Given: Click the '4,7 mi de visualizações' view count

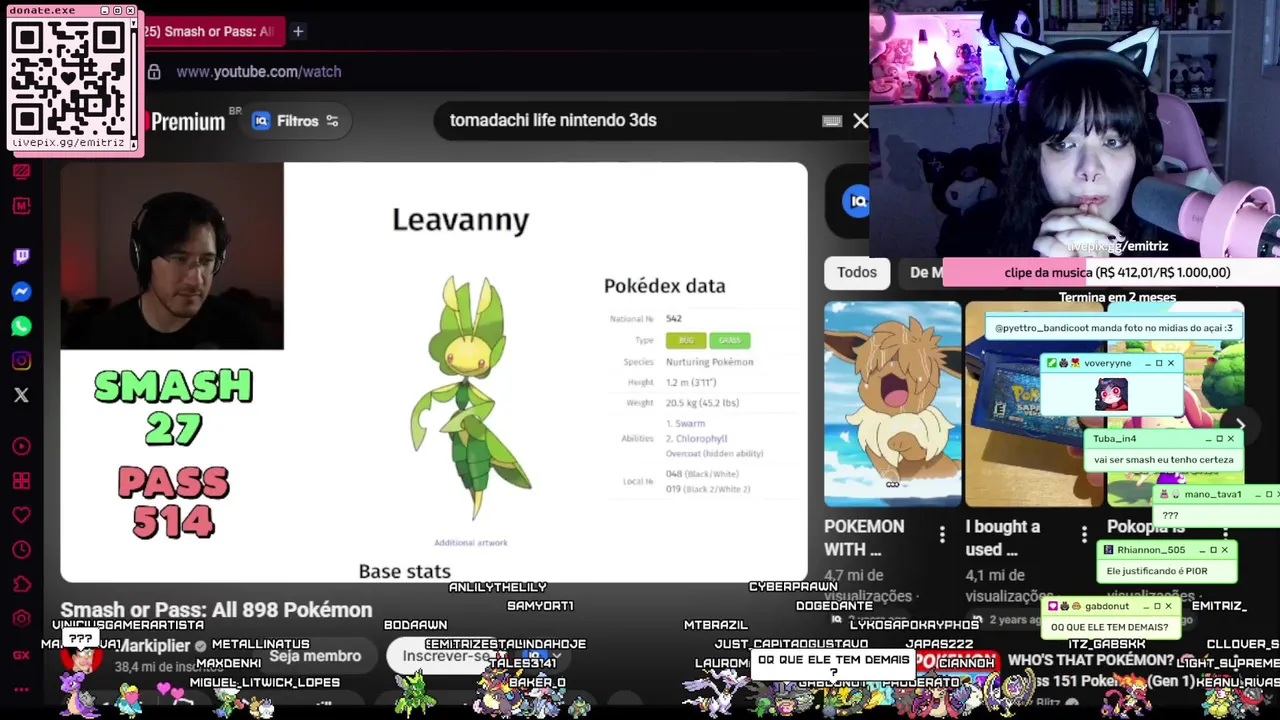Looking at the screenshot, I should click(869, 585).
